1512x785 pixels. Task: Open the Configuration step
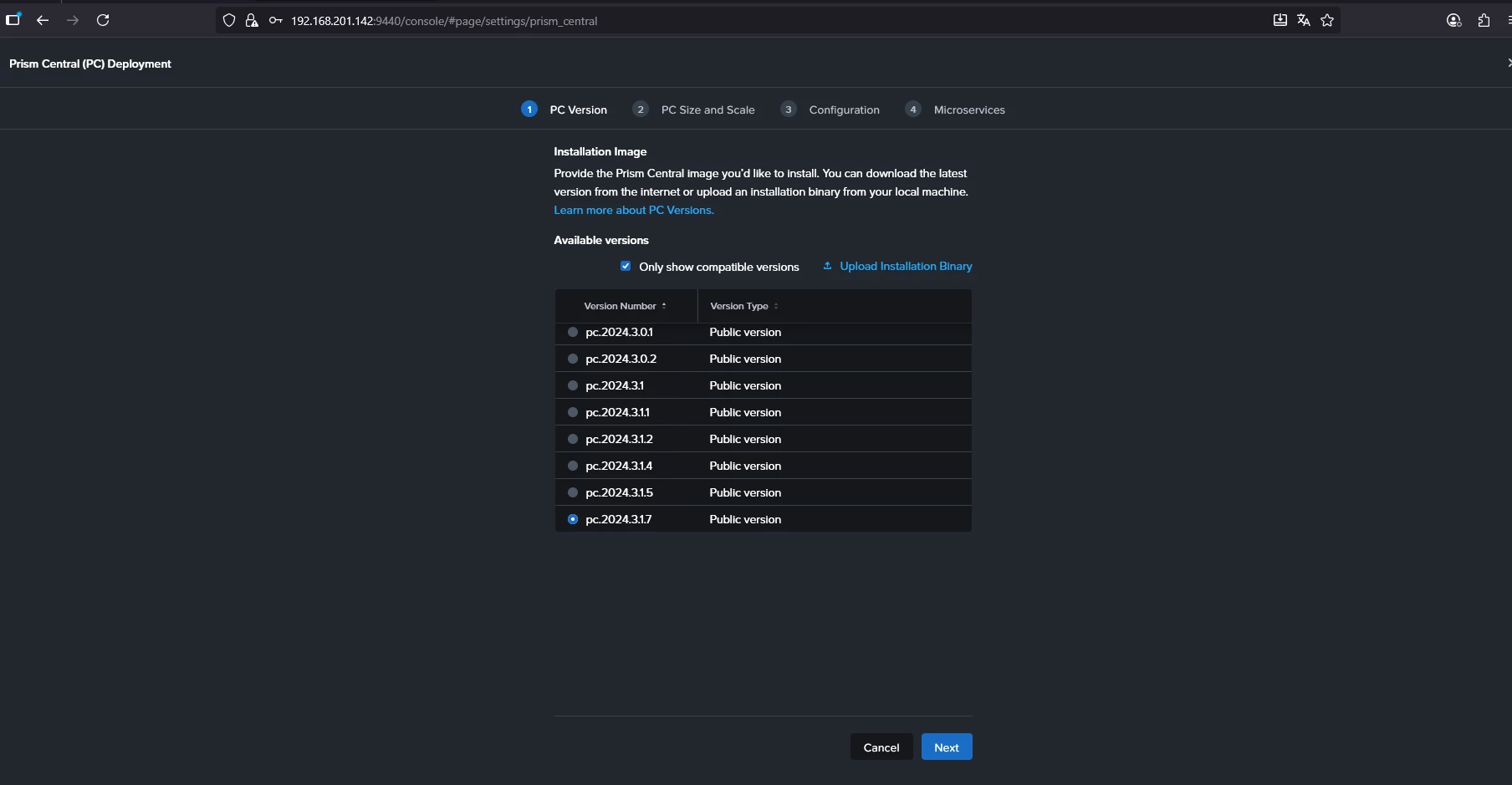[844, 110]
